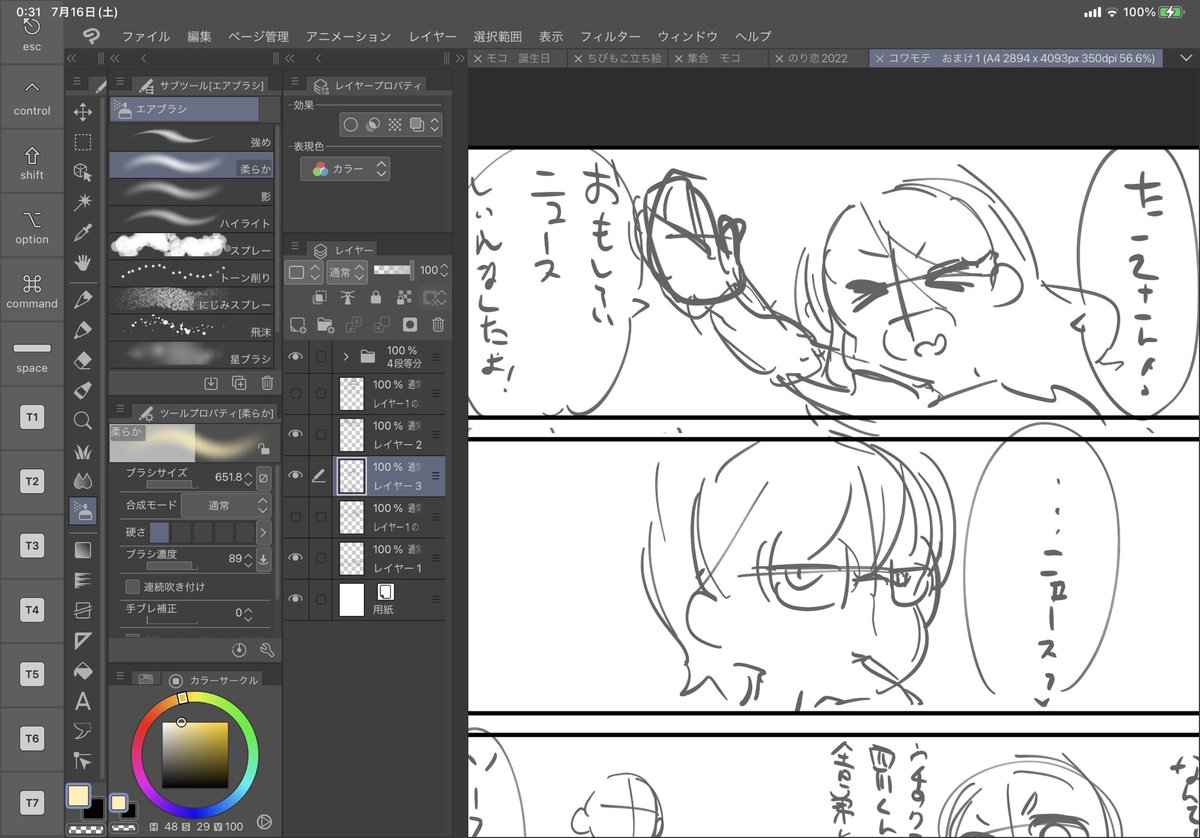Select the Hand move tool
Screen dimensions: 1200x838
[x=83, y=263]
